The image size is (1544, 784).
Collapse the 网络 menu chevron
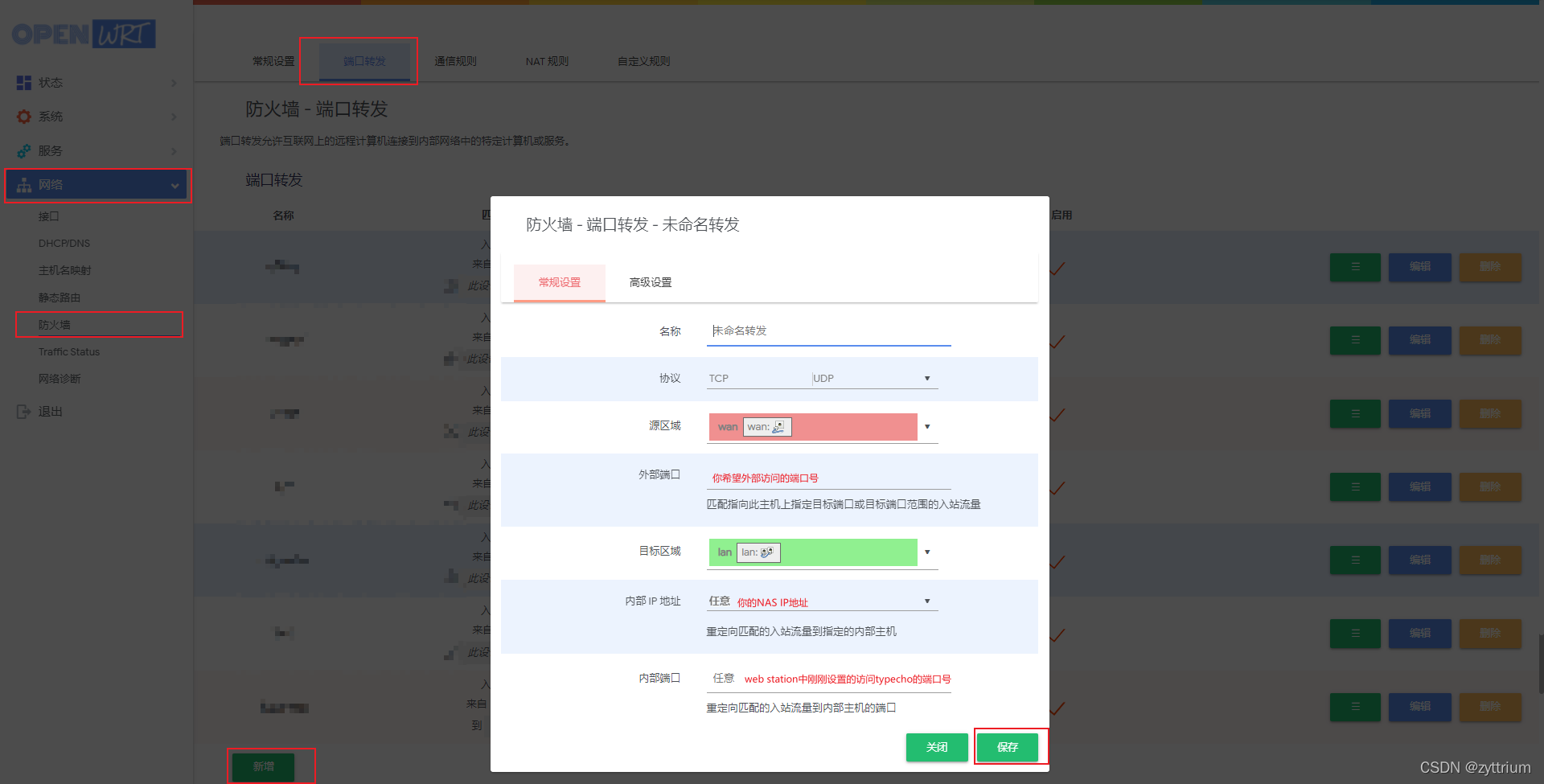[x=175, y=186]
